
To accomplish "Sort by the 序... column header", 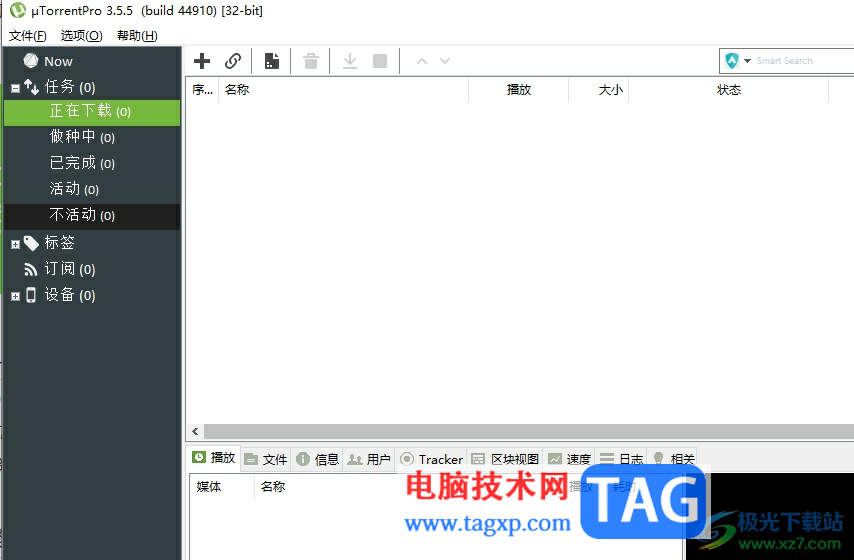I will coord(202,90).
